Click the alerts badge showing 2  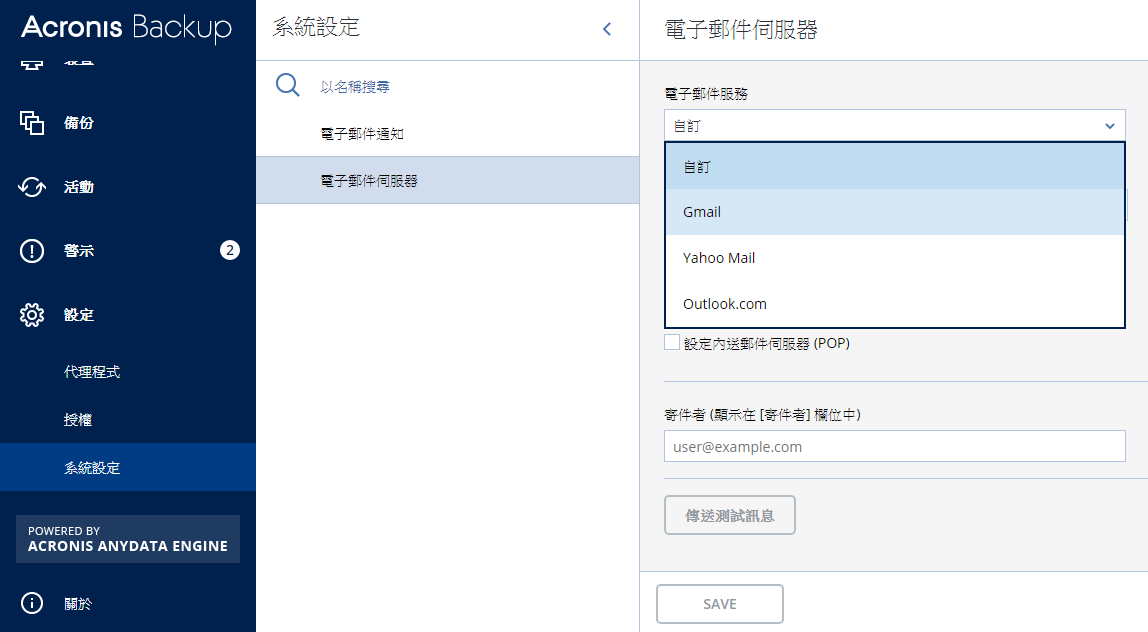coord(230,250)
